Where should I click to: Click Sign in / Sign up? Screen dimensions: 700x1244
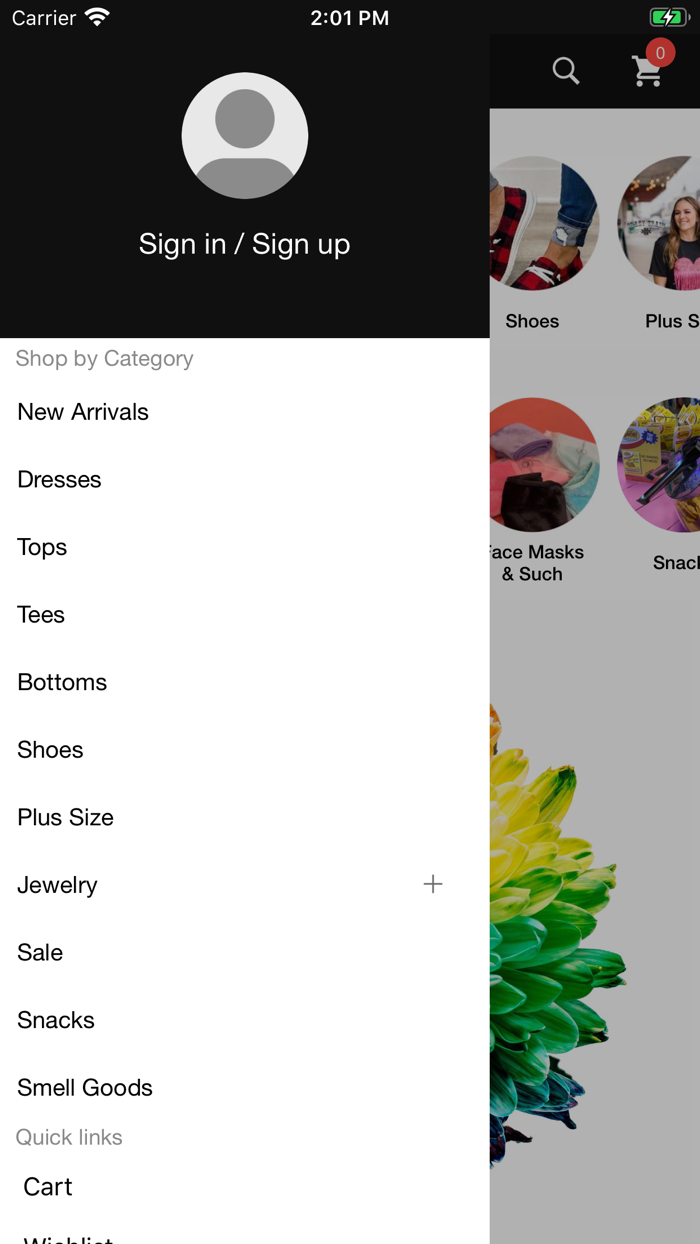click(x=245, y=244)
